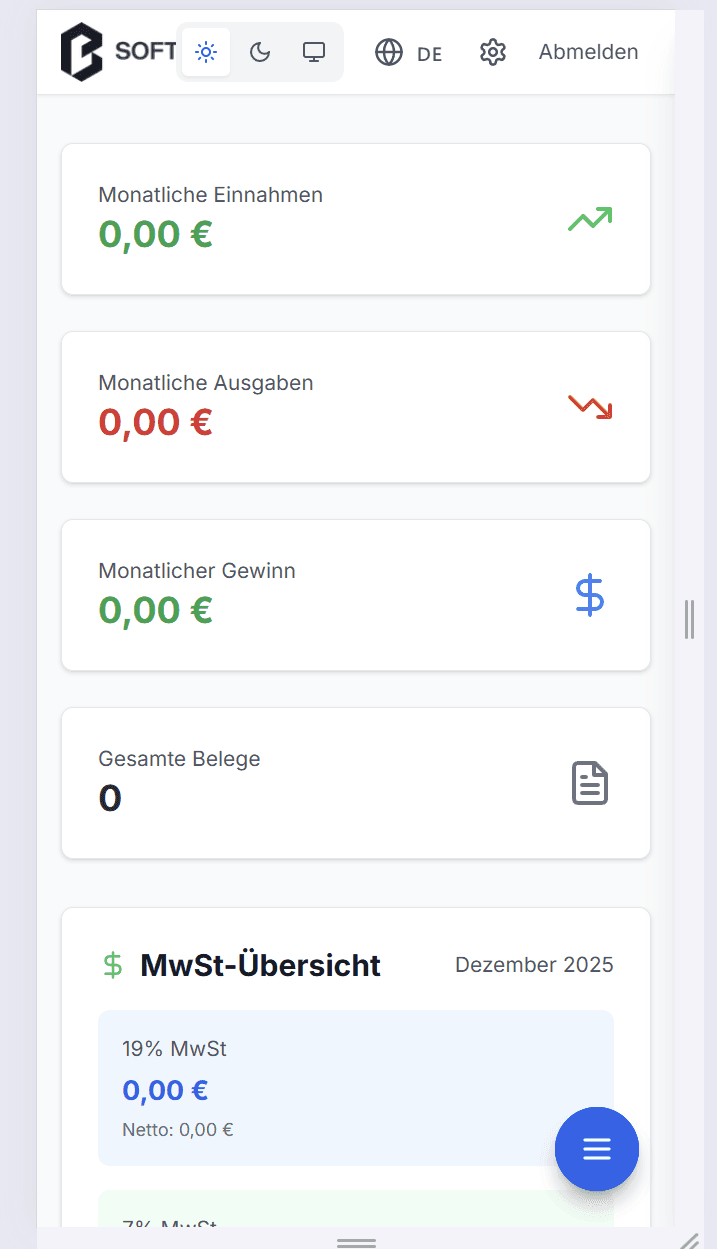Click the B Soft logo icon
Screen dimensions: 717x1249
[82, 52]
